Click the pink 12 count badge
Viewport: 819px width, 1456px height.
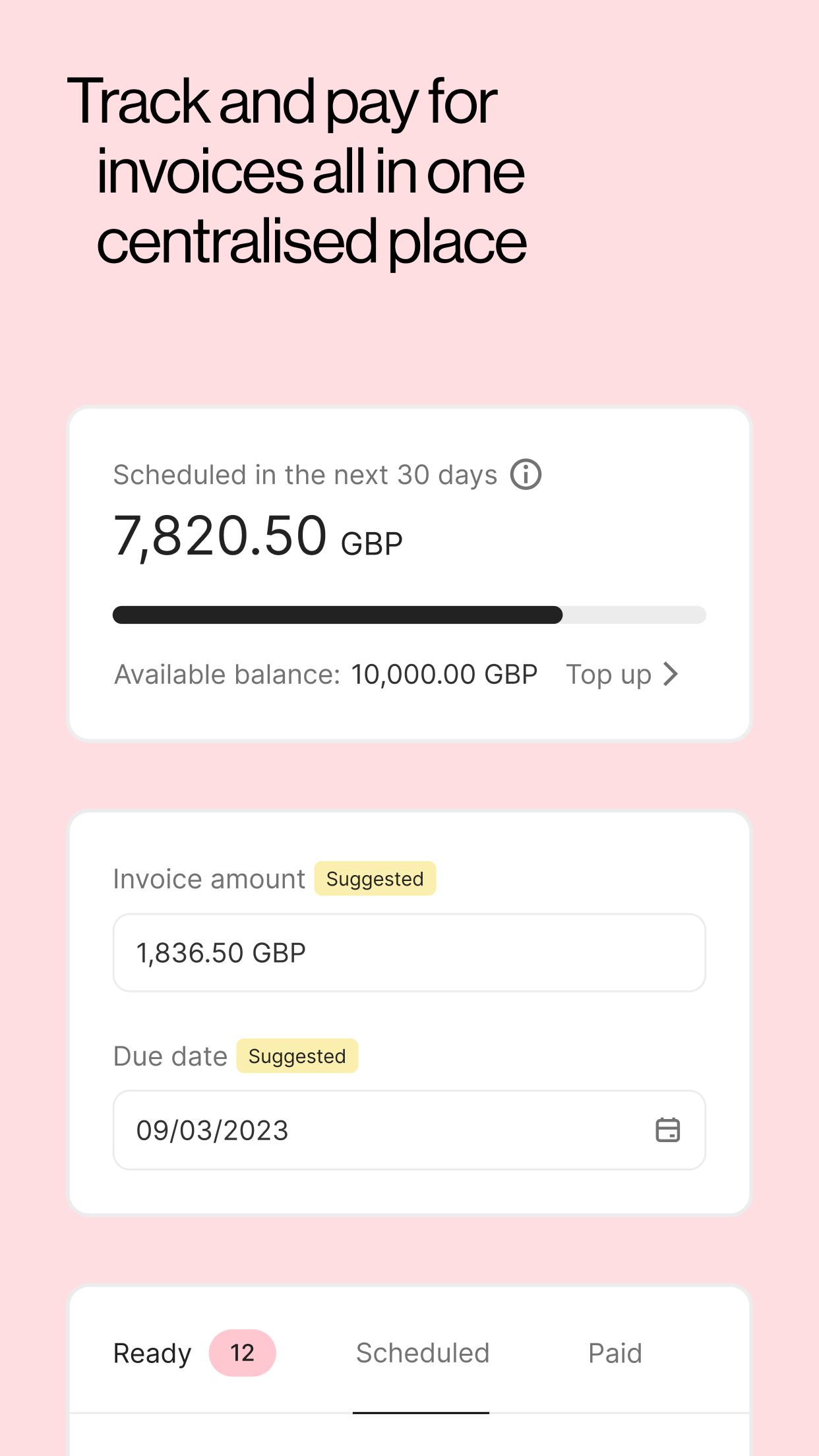242,1354
